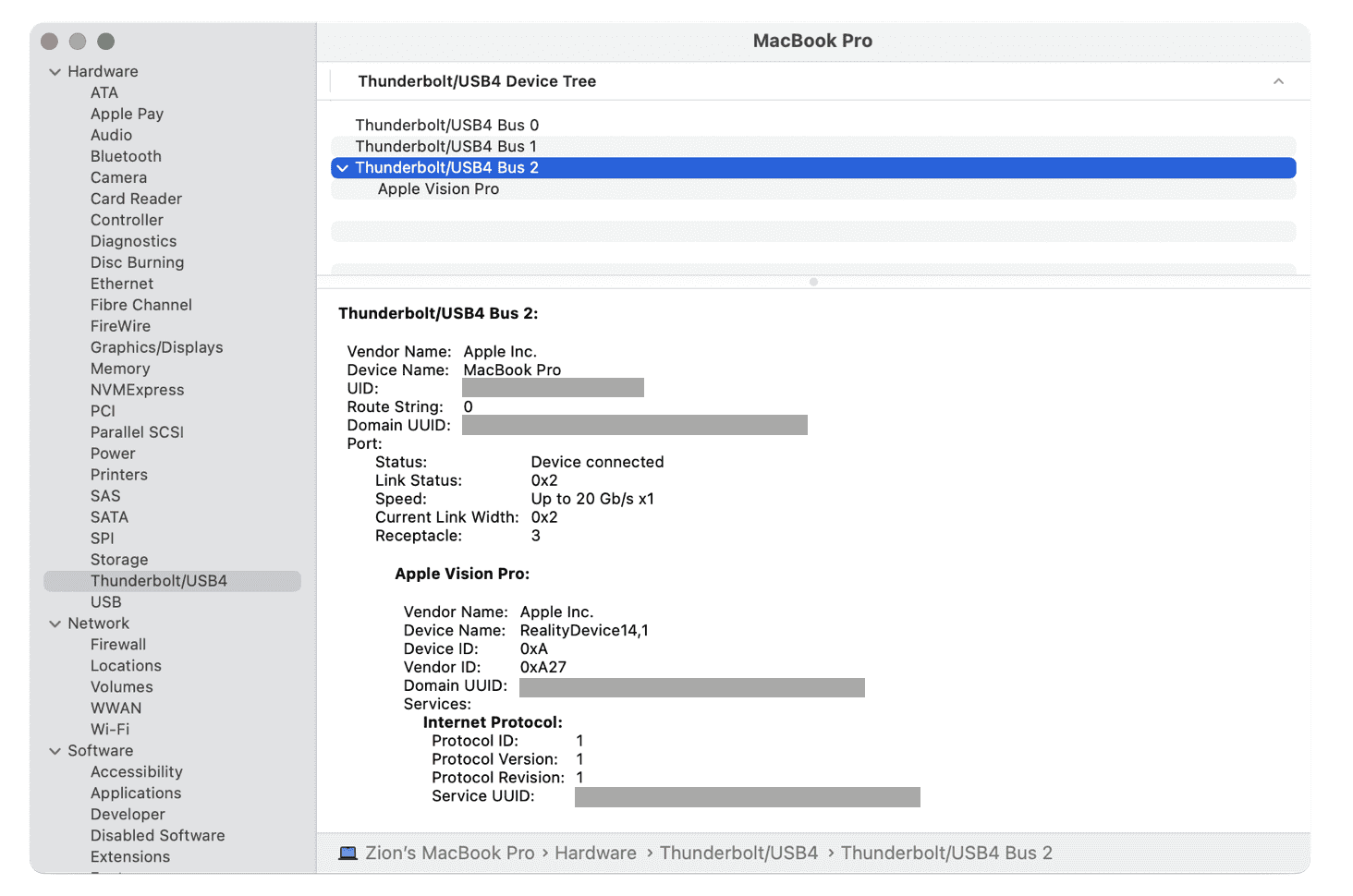Collapse the Thunderbolt/USB4 Bus 2 tree row
1353x896 pixels.
coord(343,168)
